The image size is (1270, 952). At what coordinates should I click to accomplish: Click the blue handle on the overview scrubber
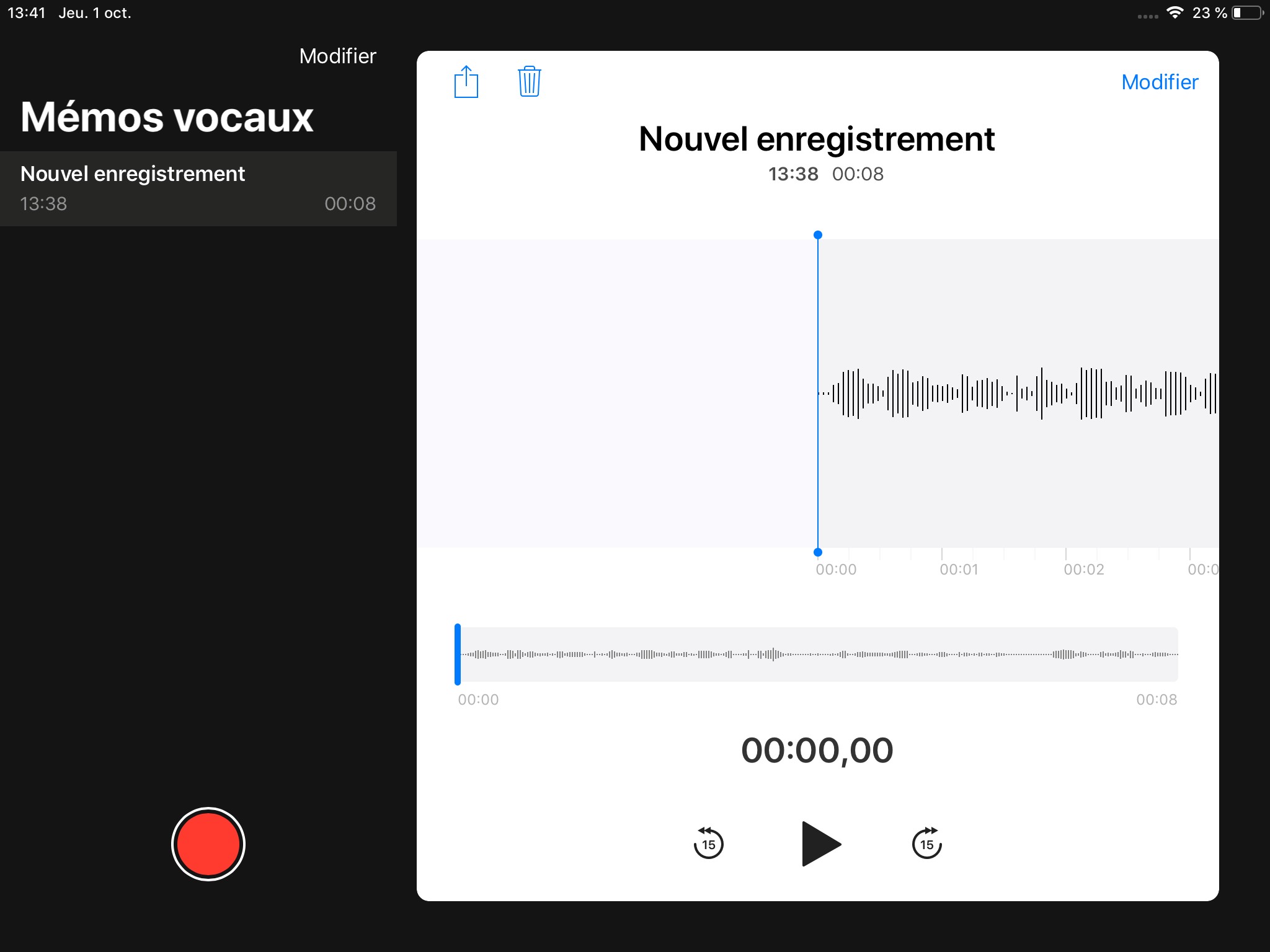pyautogui.click(x=458, y=654)
